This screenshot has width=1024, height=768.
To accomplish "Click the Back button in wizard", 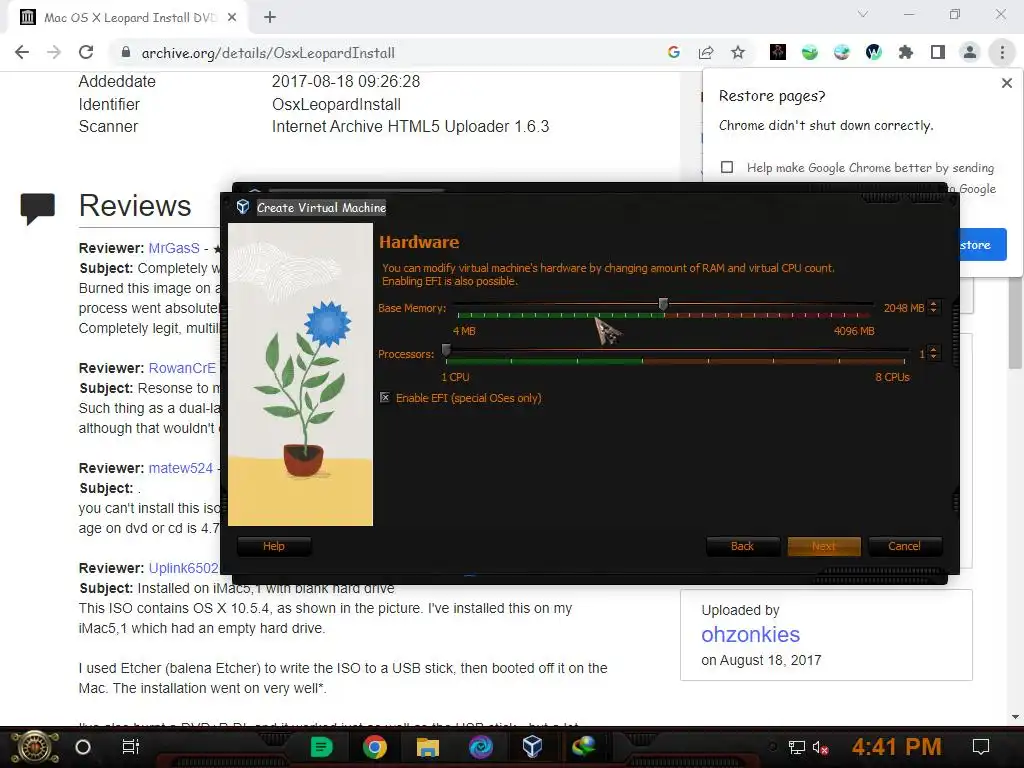I will (743, 546).
